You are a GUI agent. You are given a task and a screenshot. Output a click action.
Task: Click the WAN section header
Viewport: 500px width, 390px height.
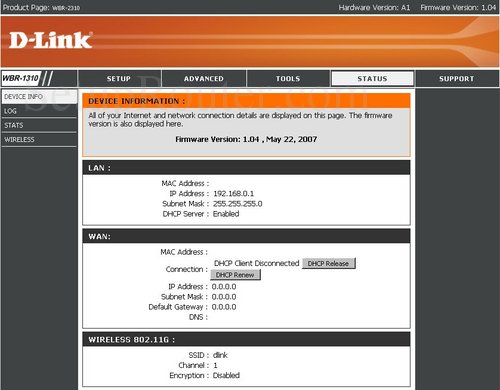(x=246, y=236)
